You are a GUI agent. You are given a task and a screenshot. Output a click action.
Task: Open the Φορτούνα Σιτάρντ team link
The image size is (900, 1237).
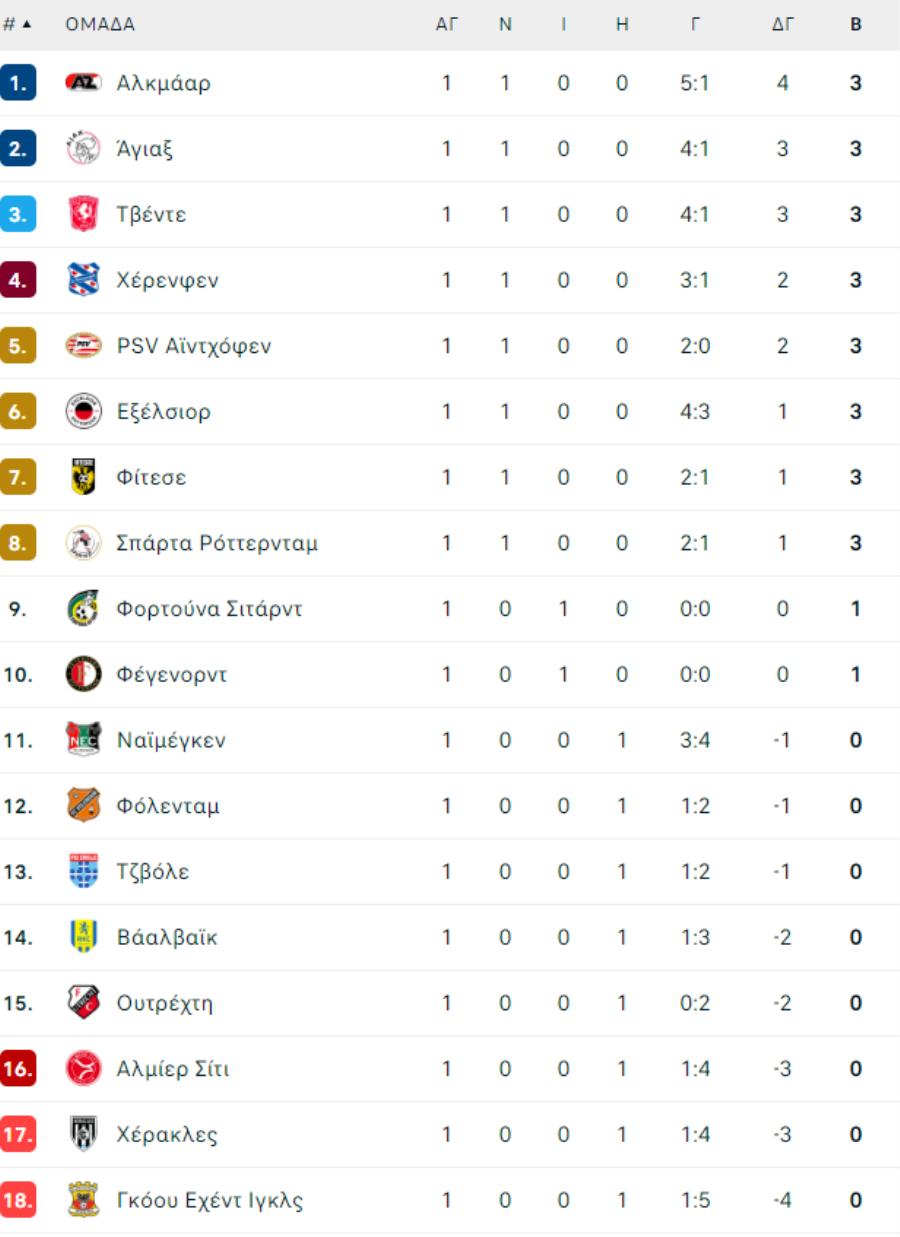(x=209, y=609)
